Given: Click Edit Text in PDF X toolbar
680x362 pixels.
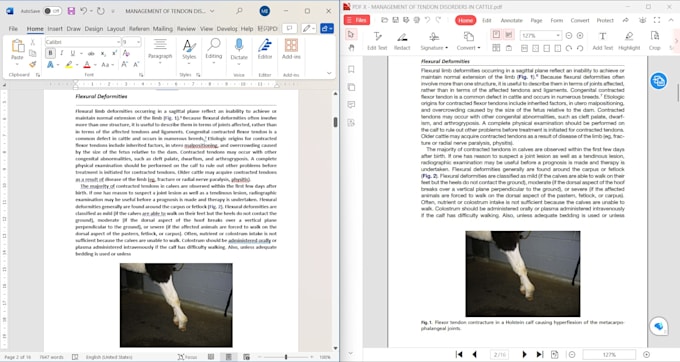Looking at the screenshot, I should tap(377, 41).
